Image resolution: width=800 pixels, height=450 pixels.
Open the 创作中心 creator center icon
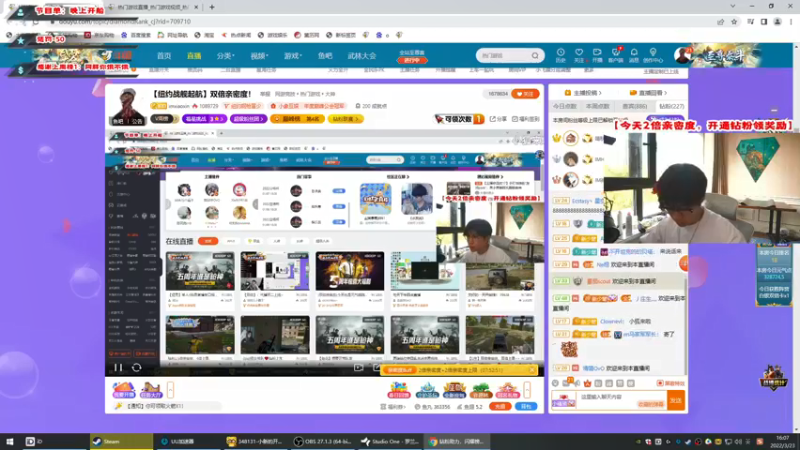pyautogui.click(x=653, y=55)
